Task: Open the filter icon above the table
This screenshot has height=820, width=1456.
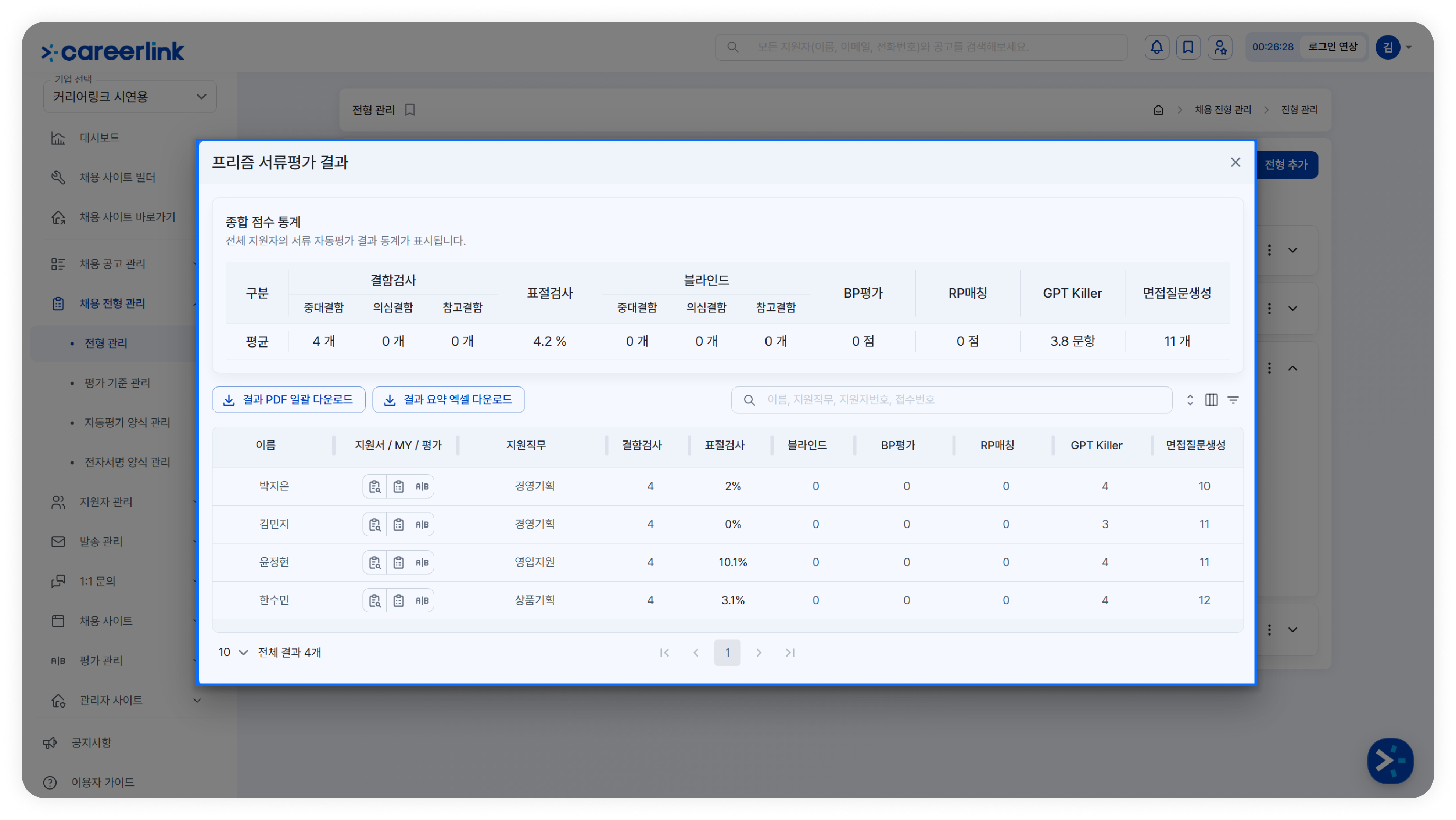Action: pos(1233,400)
